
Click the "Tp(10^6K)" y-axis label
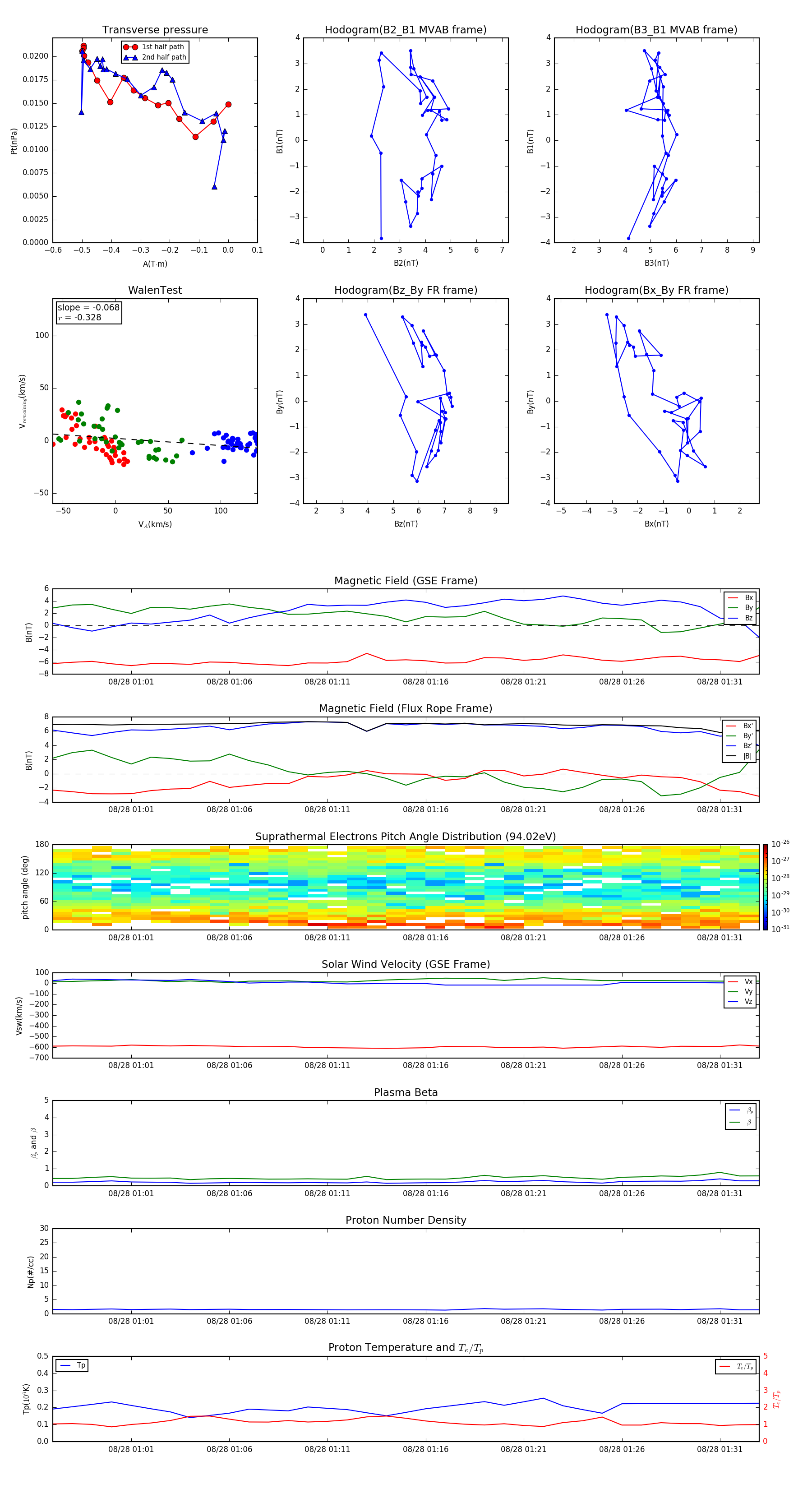point(26,1399)
